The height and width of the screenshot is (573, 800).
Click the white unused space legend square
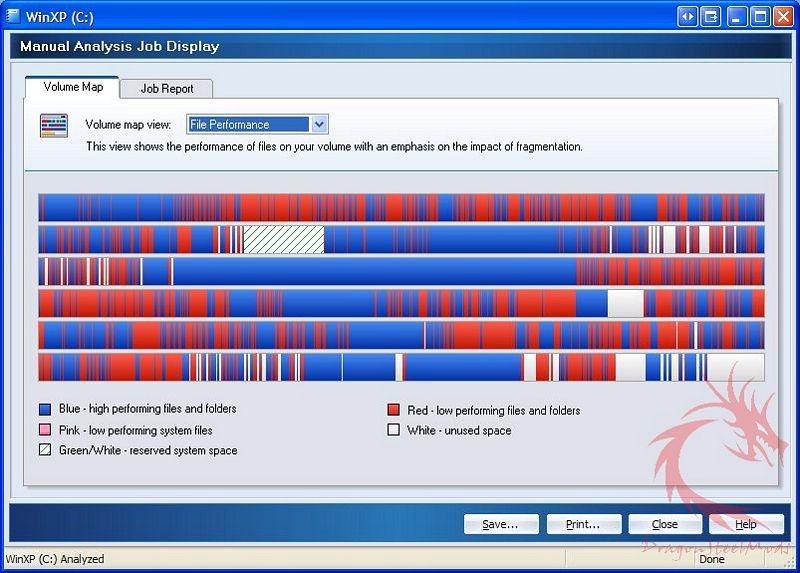(394, 430)
